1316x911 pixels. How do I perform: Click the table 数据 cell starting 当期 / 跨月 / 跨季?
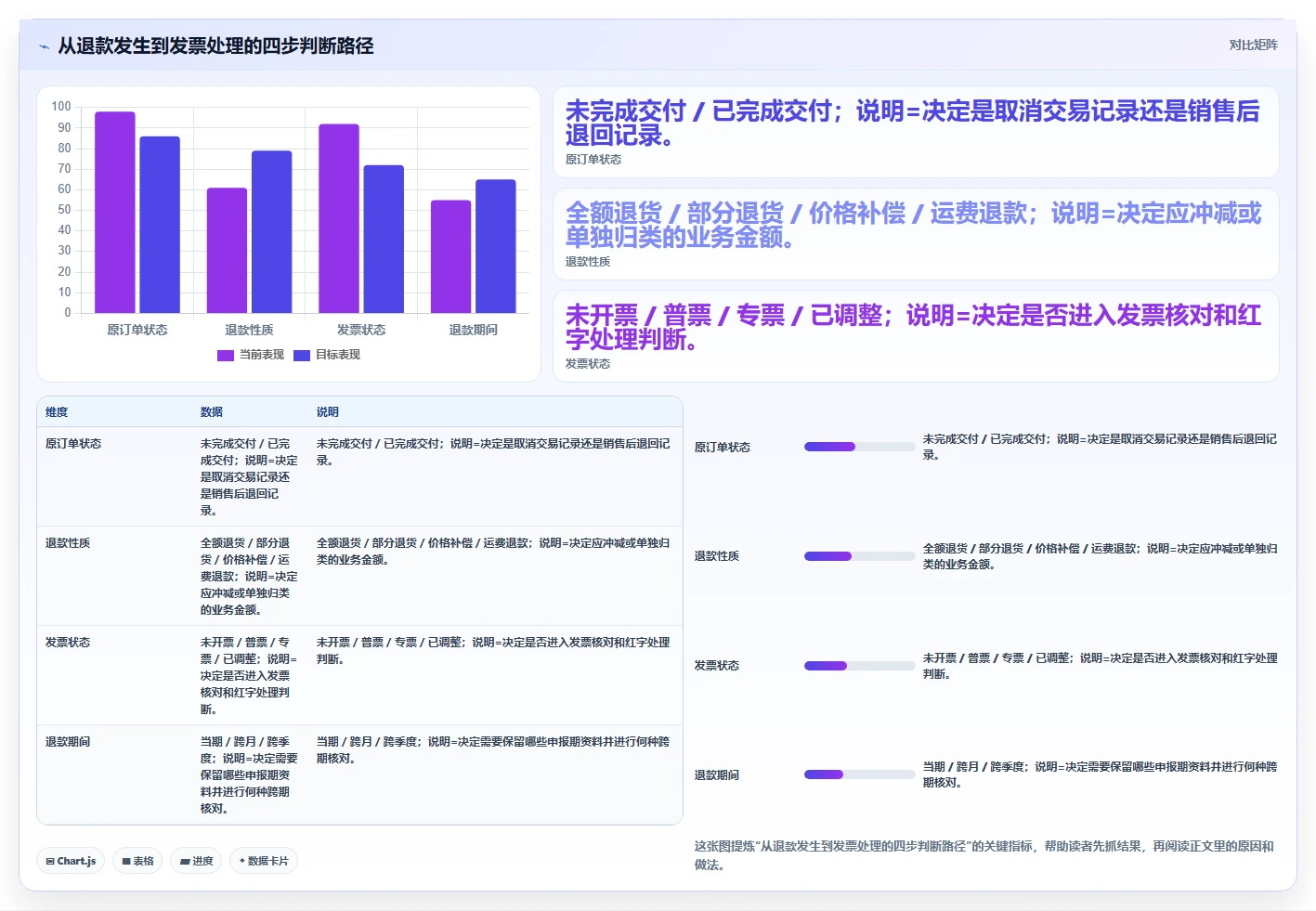[x=249, y=775]
